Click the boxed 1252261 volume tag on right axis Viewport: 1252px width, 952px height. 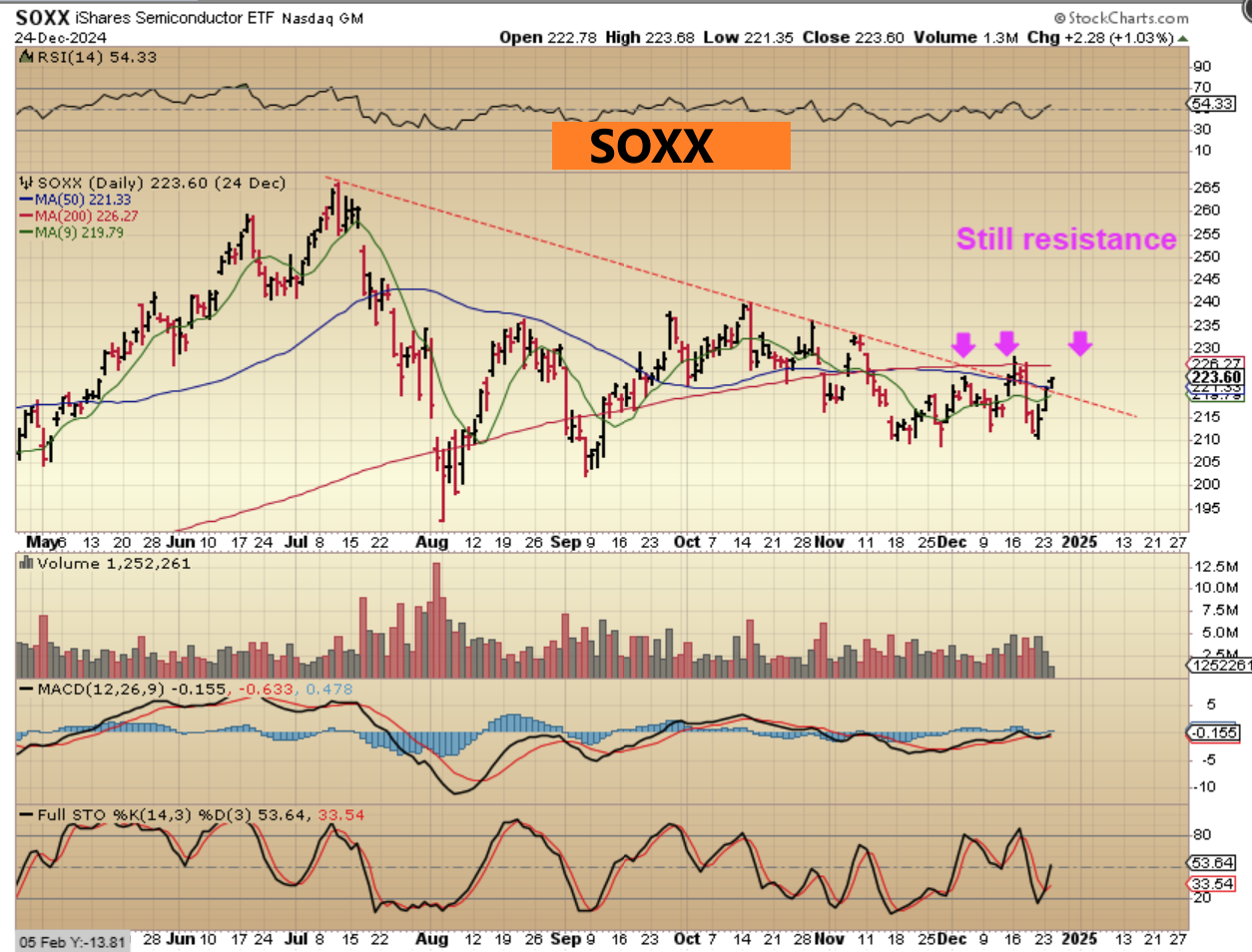click(x=1219, y=665)
